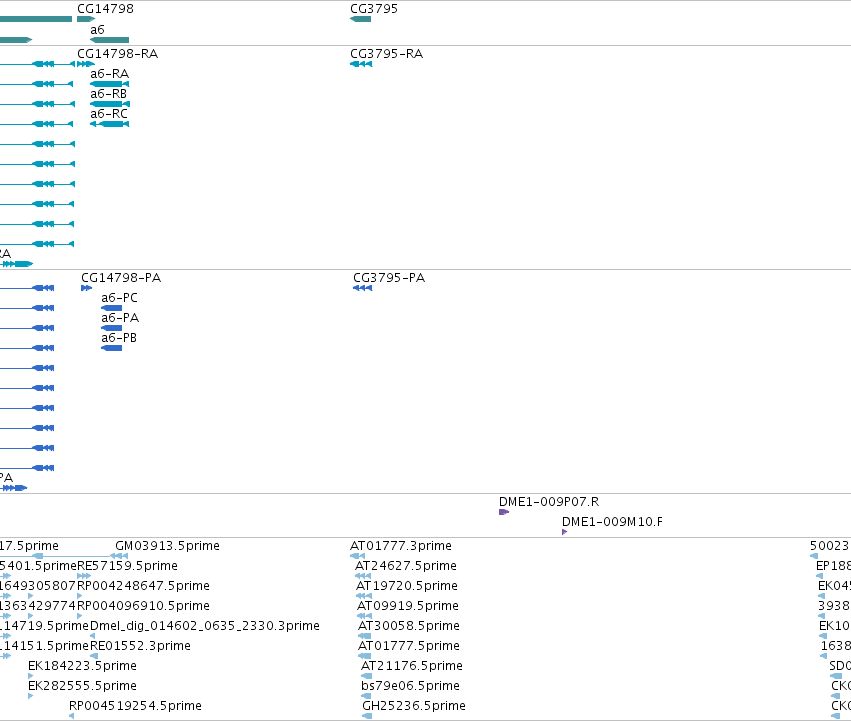This screenshot has width=851, height=721.
Task: Select the a6-PC CDS bar
Action: 111,308
